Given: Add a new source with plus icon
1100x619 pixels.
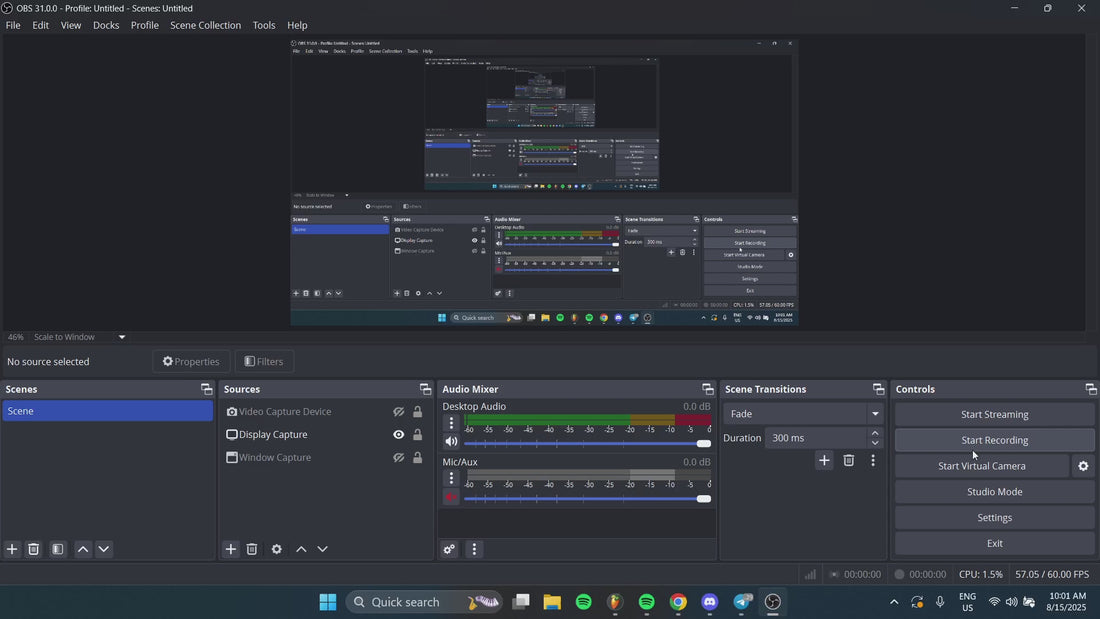Looking at the screenshot, I should point(231,549).
